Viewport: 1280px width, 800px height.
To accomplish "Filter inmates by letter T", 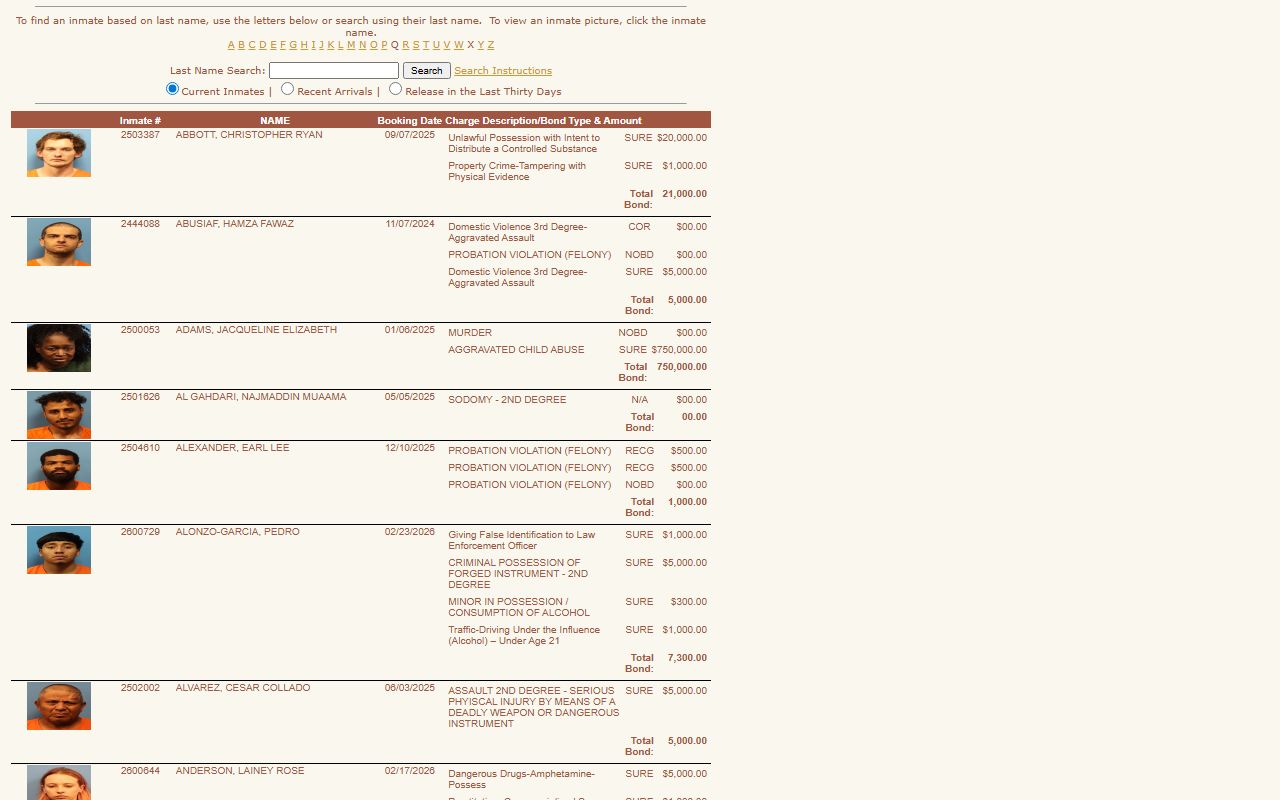I will coord(426,45).
